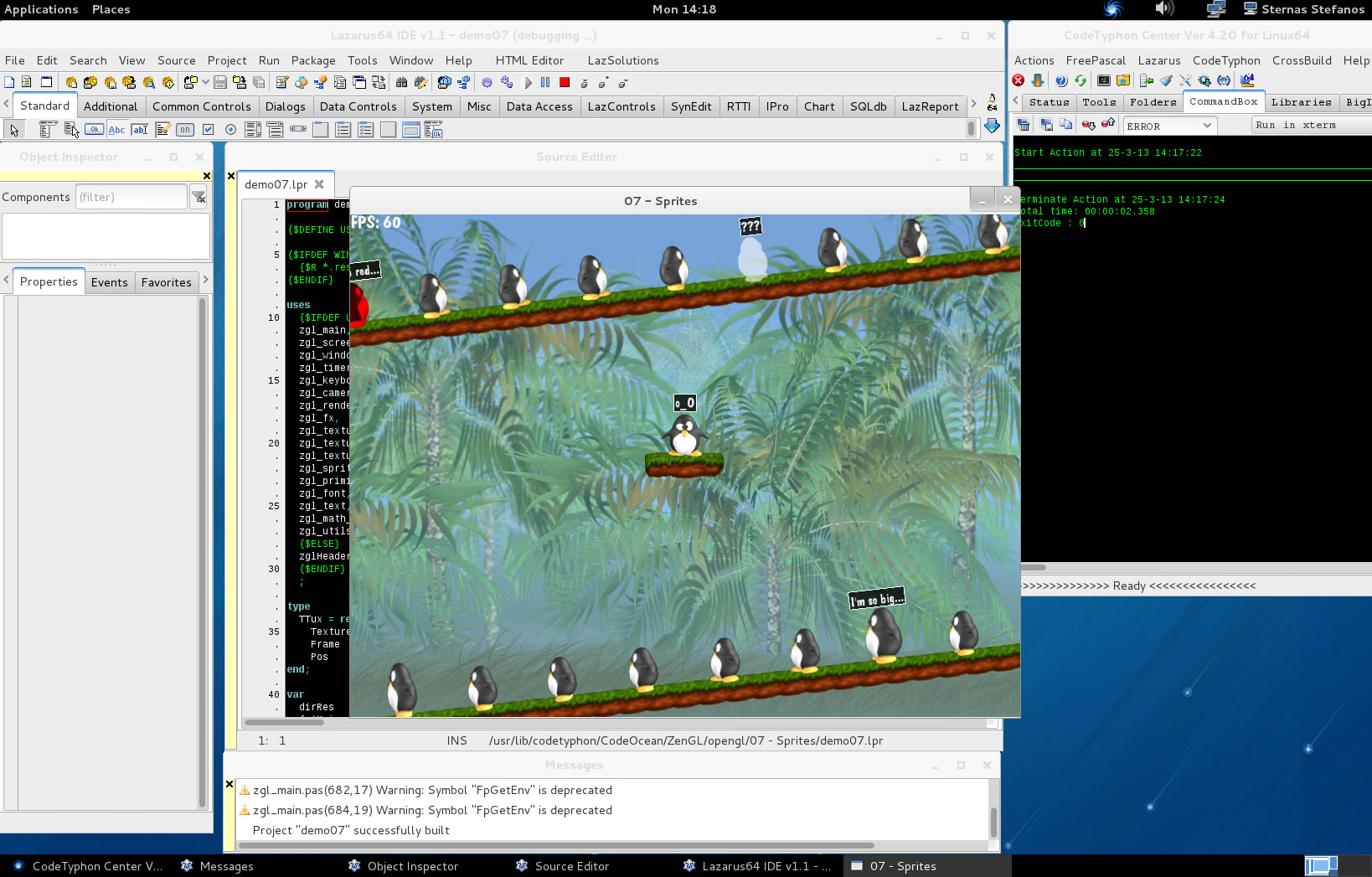Click the Save file floppy icon
This screenshot has height=877, width=1372.
click(220, 82)
